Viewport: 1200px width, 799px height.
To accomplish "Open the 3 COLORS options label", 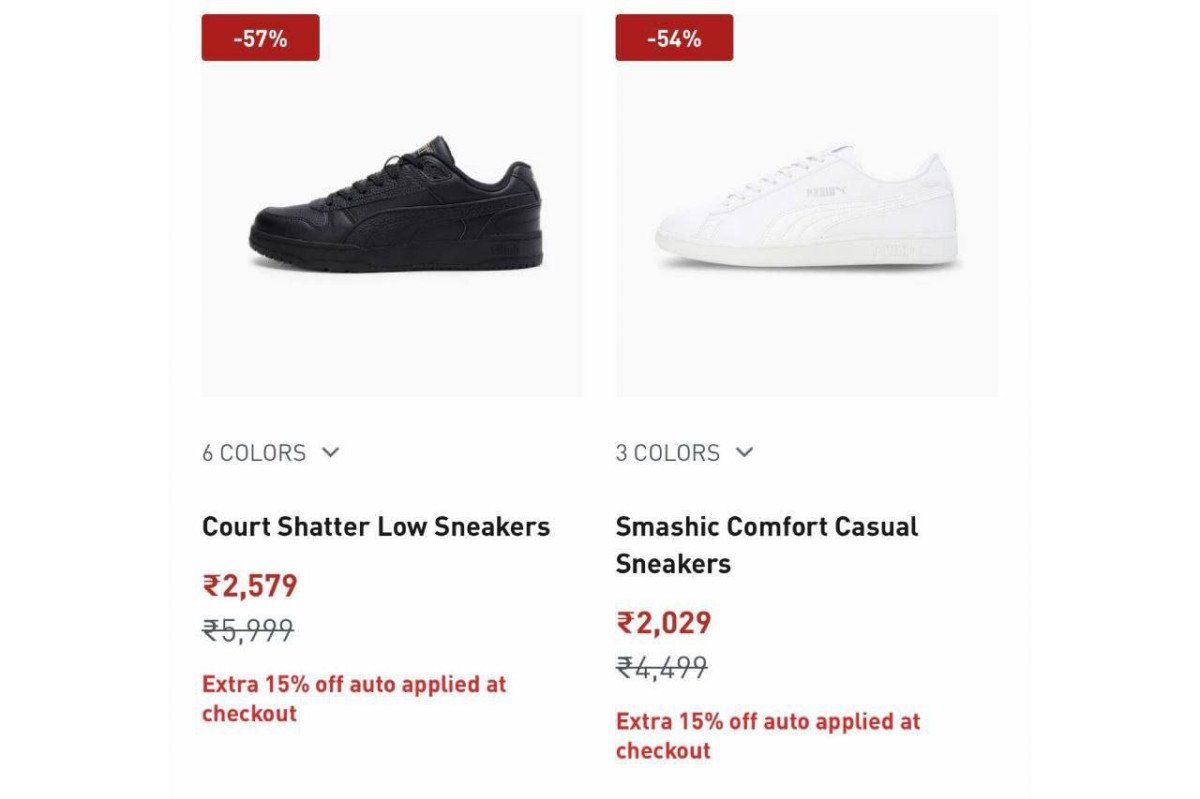I will (x=667, y=453).
